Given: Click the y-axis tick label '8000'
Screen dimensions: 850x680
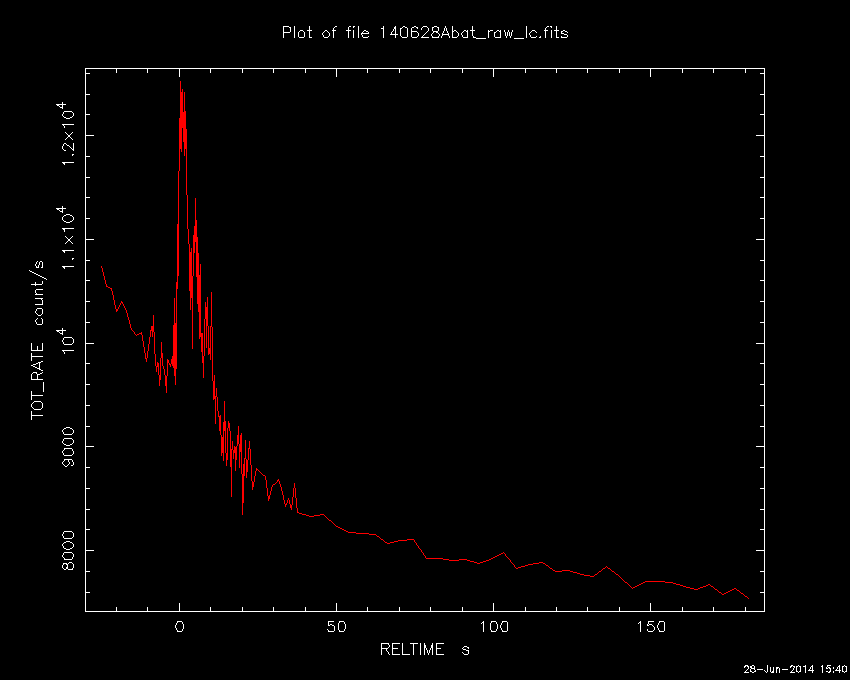Looking at the screenshot, I should click(x=68, y=550).
